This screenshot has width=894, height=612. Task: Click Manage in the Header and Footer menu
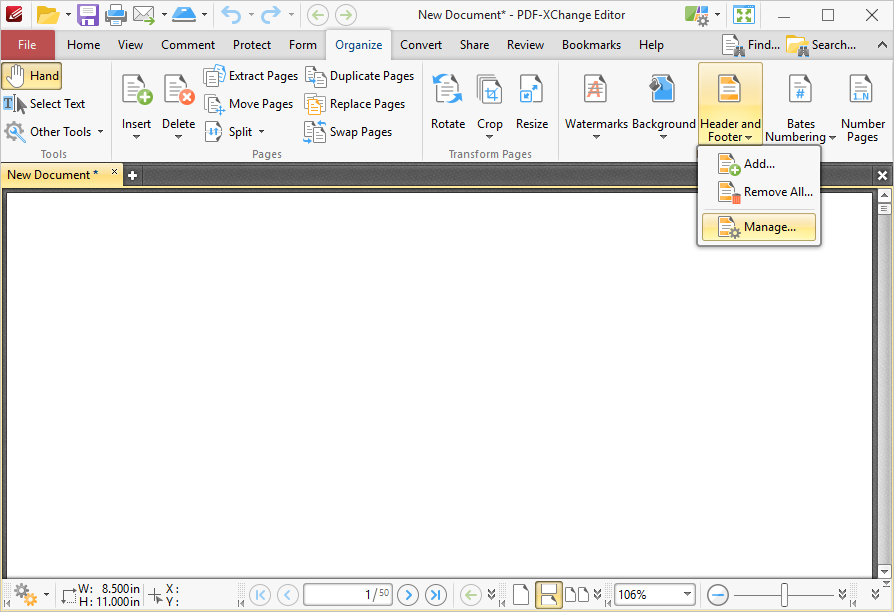767,227
